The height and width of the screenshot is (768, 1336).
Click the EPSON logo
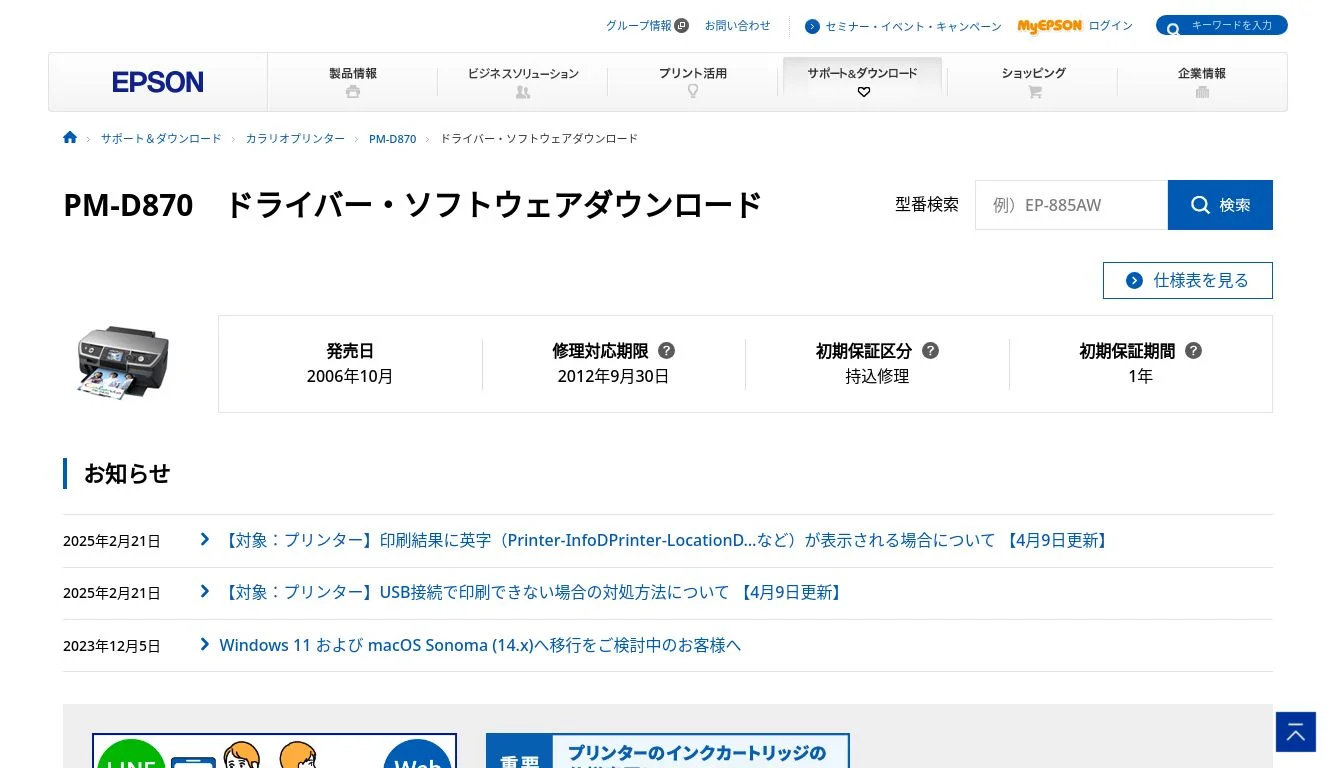[158, 82]
